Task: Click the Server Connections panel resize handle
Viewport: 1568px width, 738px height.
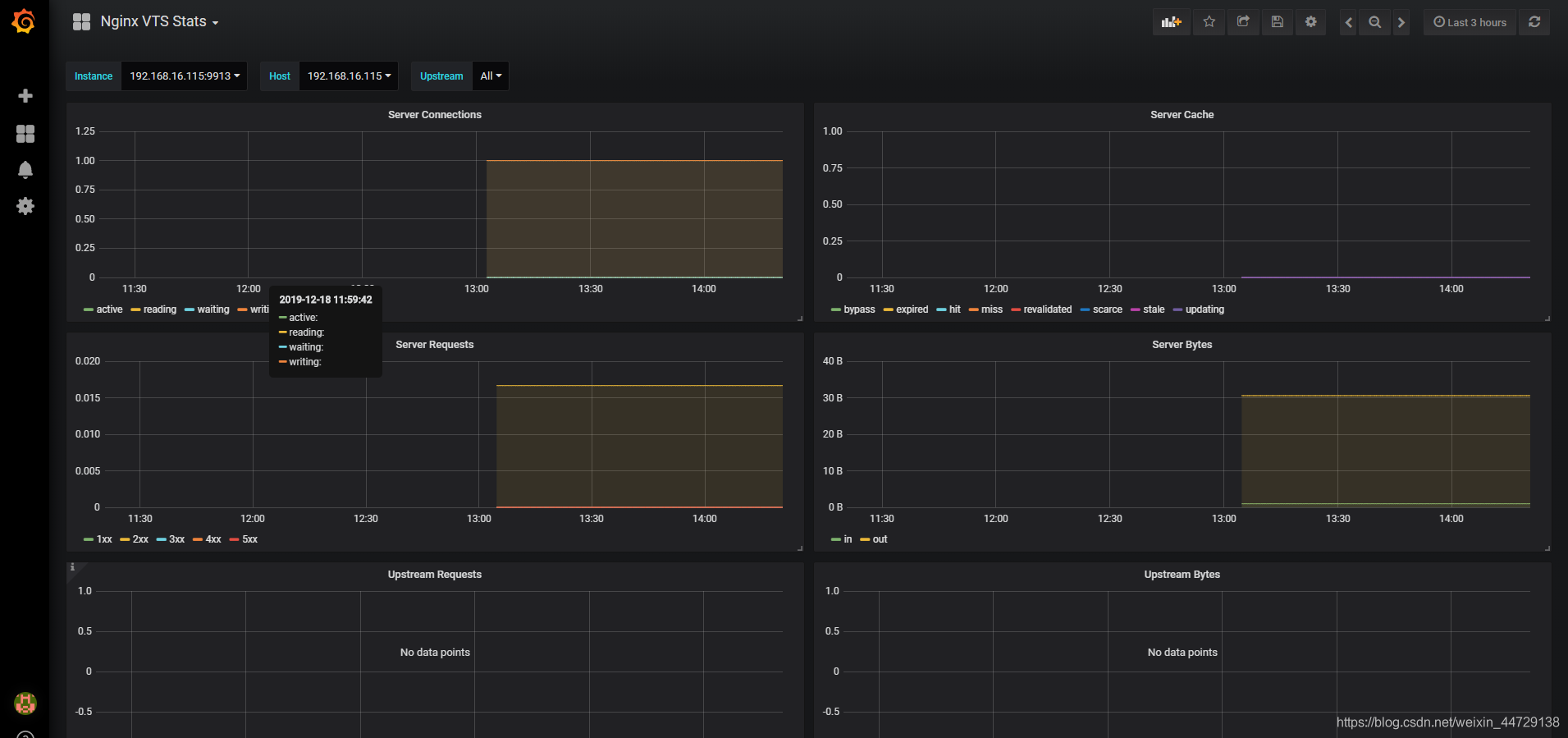Action: 800,319
